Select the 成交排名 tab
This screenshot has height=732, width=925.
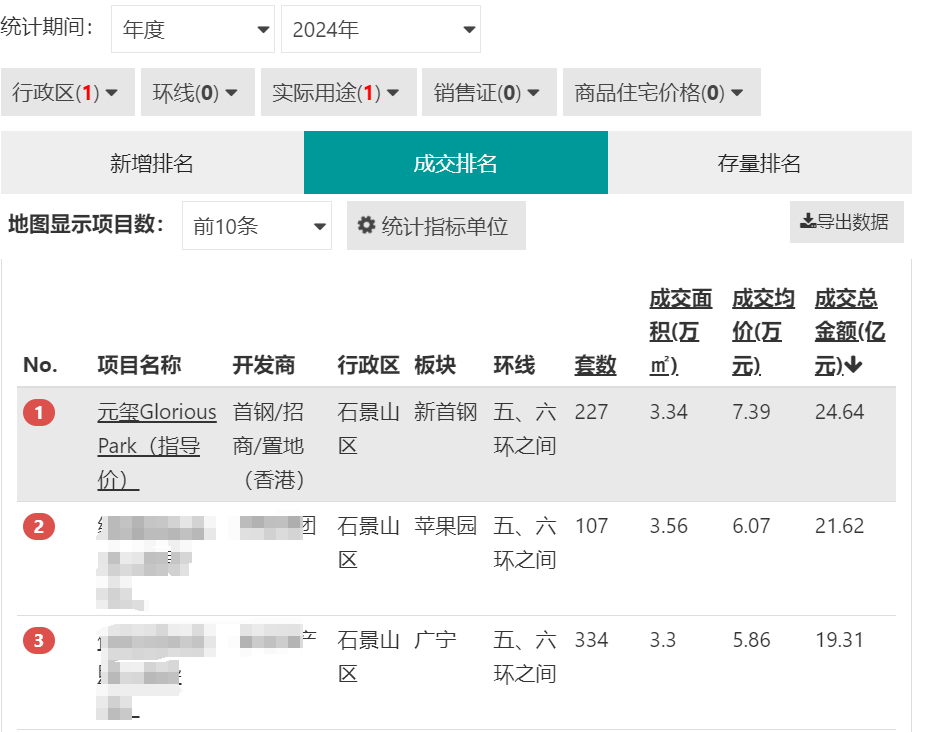coord(456,163)
